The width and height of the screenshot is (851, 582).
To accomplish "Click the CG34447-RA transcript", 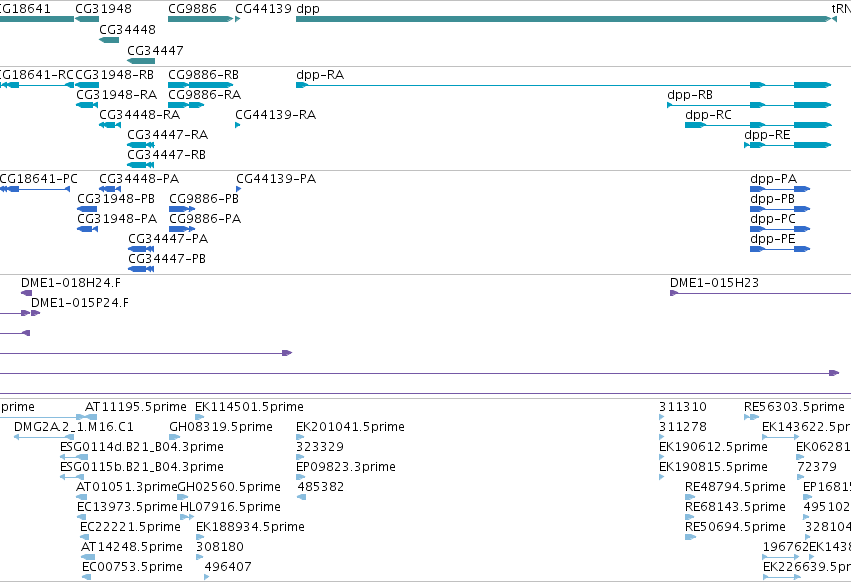I will tap(141, 145).
